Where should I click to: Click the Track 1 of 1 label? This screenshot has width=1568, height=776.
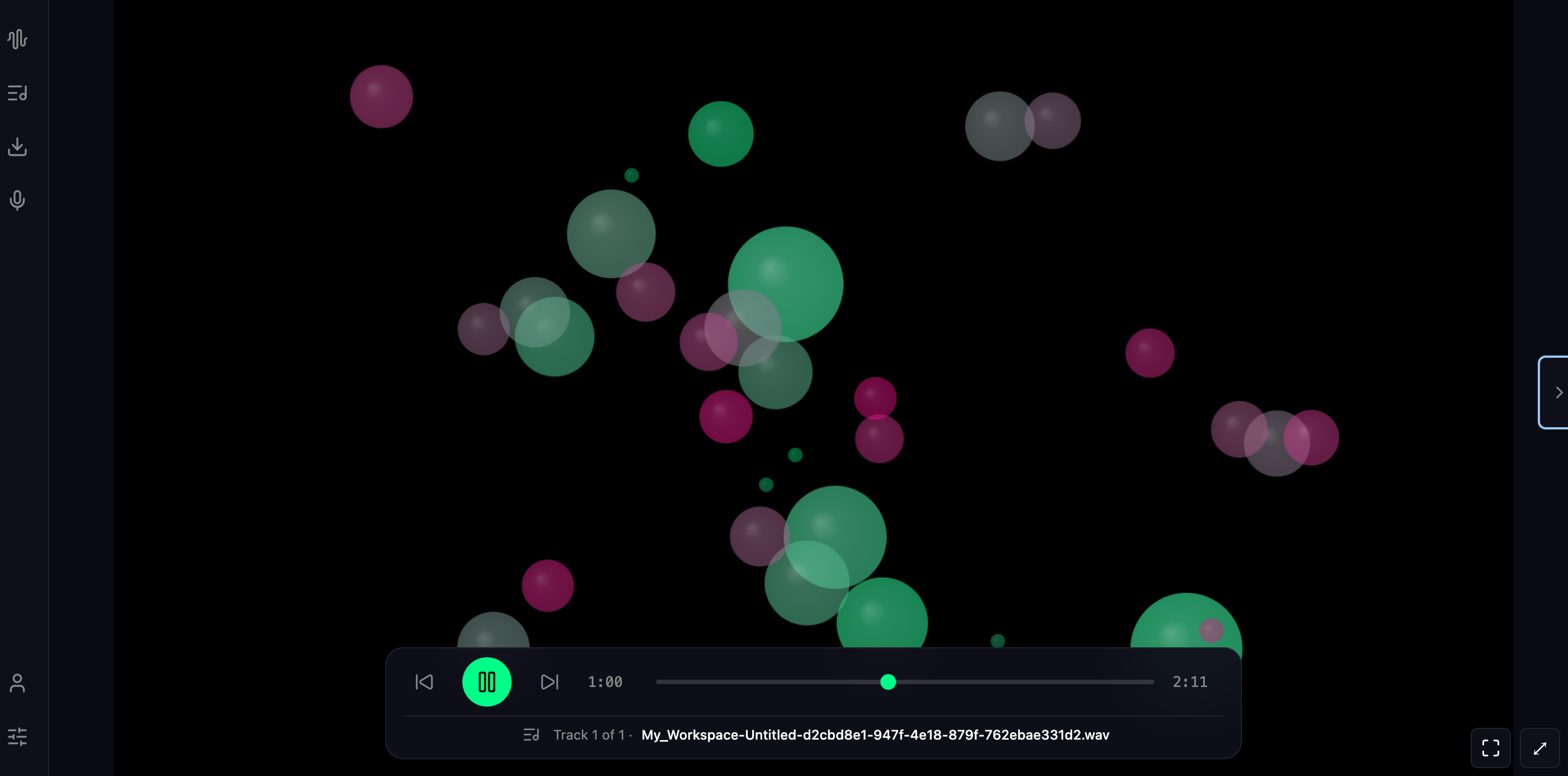pos(589,735)
